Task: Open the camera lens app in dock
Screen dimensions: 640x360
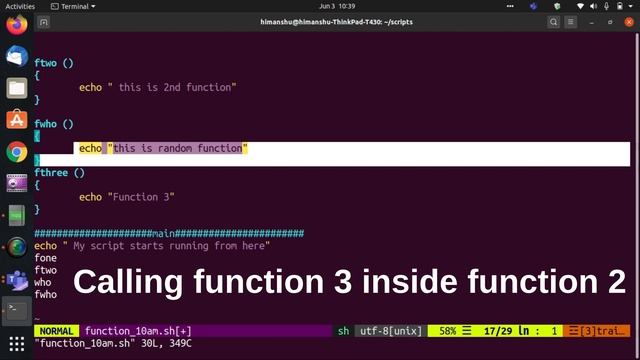Action: [x=17, y=247]
